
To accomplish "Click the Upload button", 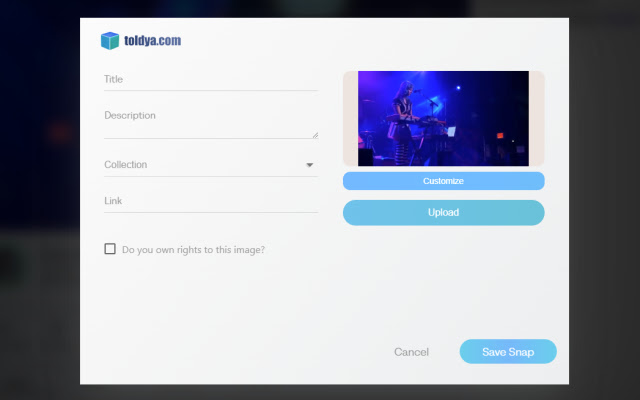I will tap(443, 213).
